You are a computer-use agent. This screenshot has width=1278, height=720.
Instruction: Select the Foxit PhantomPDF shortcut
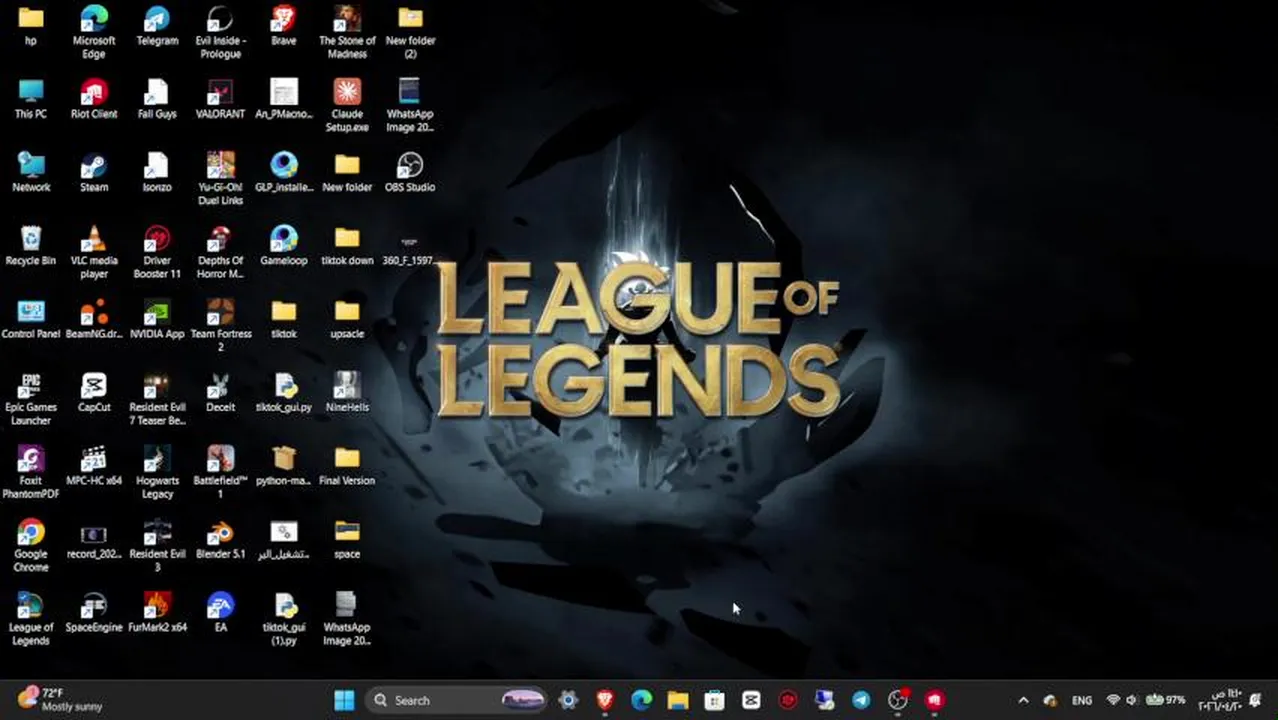click(31, 471)
